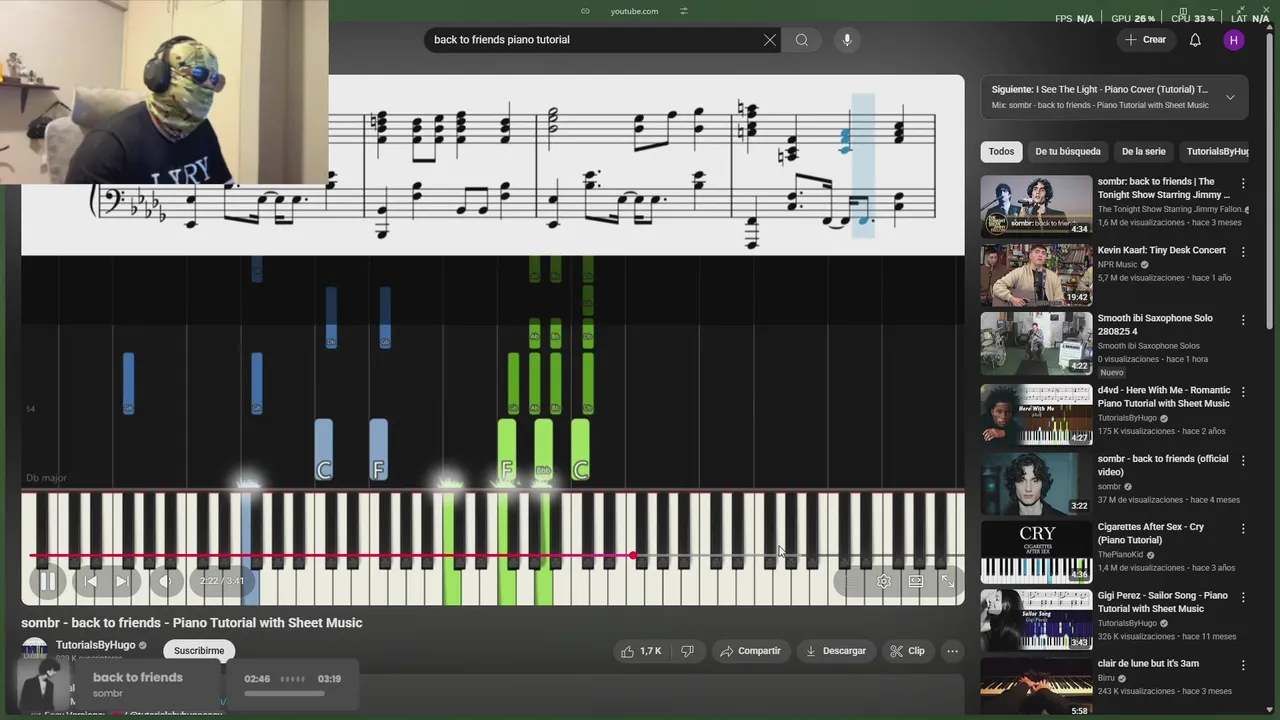Open Kevin Kaarl Tiny Desk thumbnail
The image size is (1280, 720).
coord(1036,275)
